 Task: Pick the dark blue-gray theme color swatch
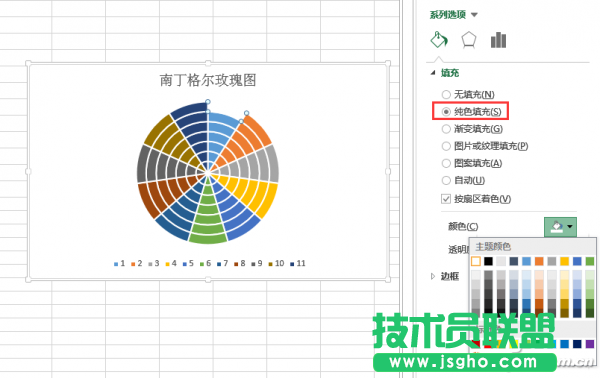click(514, 261)
